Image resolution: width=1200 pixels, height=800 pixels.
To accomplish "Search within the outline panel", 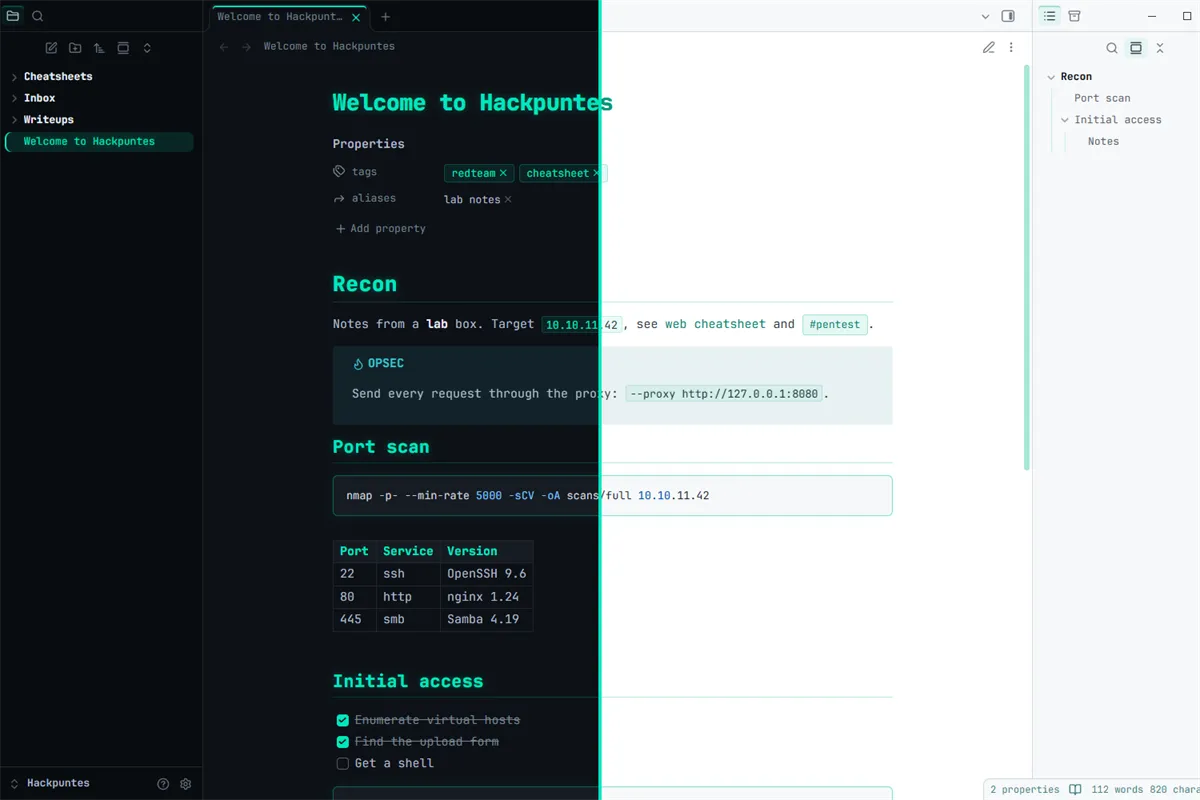I will (x=1112, y=48).
